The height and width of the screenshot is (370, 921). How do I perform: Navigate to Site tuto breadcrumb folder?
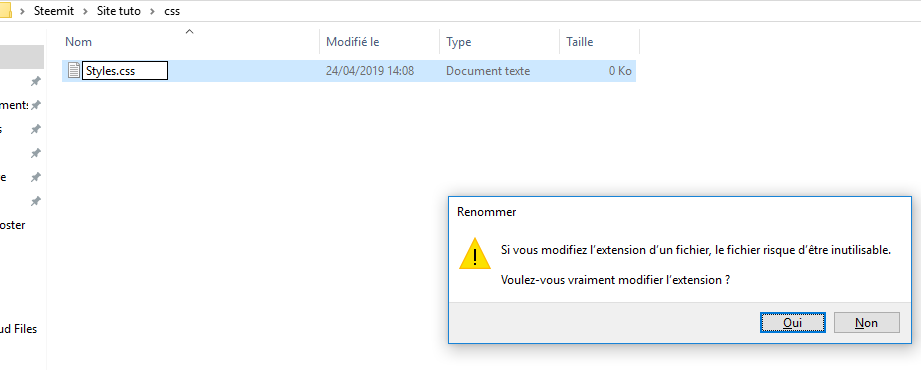click(x=119, y=11)
